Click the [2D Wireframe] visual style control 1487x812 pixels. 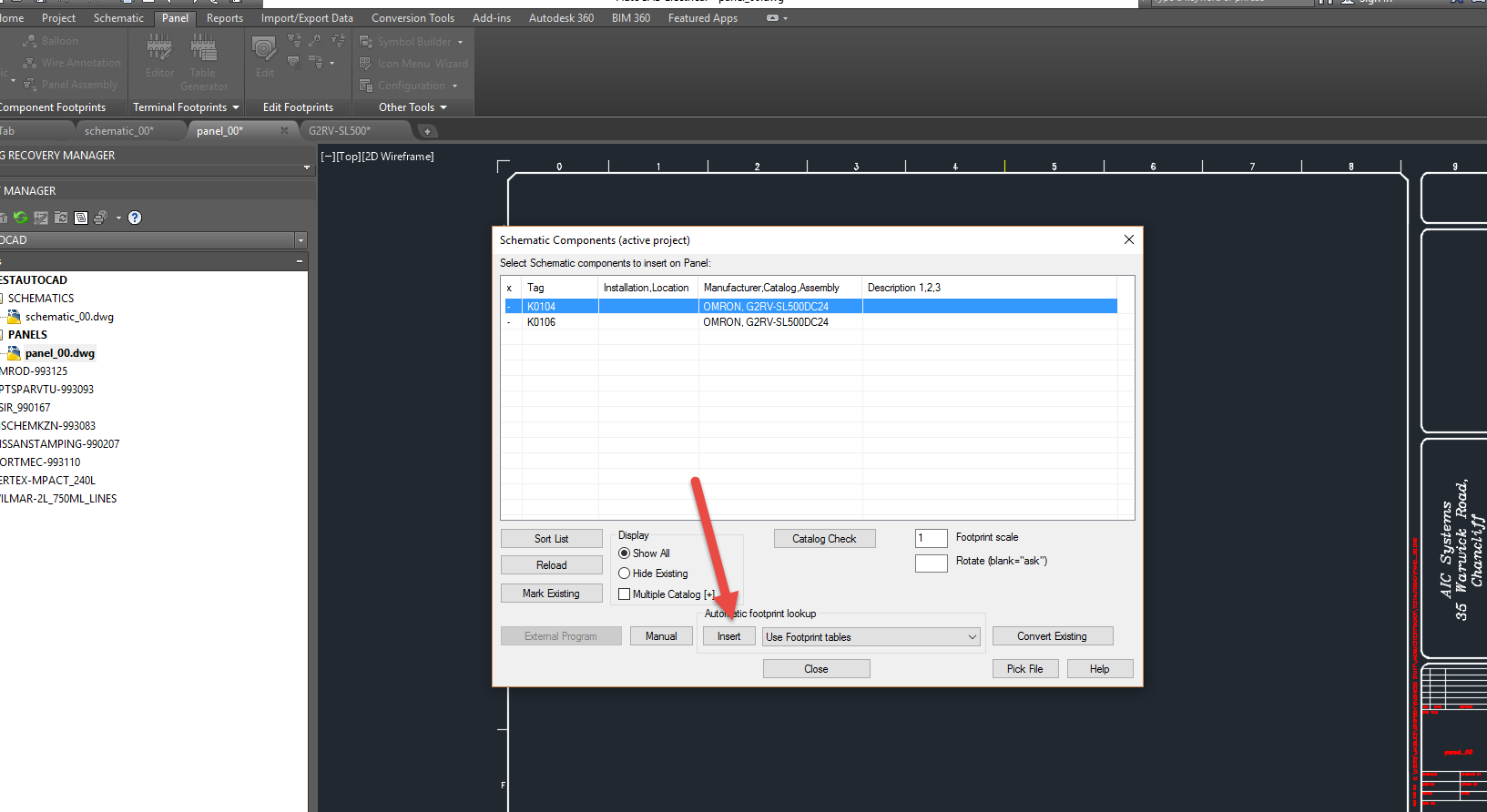398,157
